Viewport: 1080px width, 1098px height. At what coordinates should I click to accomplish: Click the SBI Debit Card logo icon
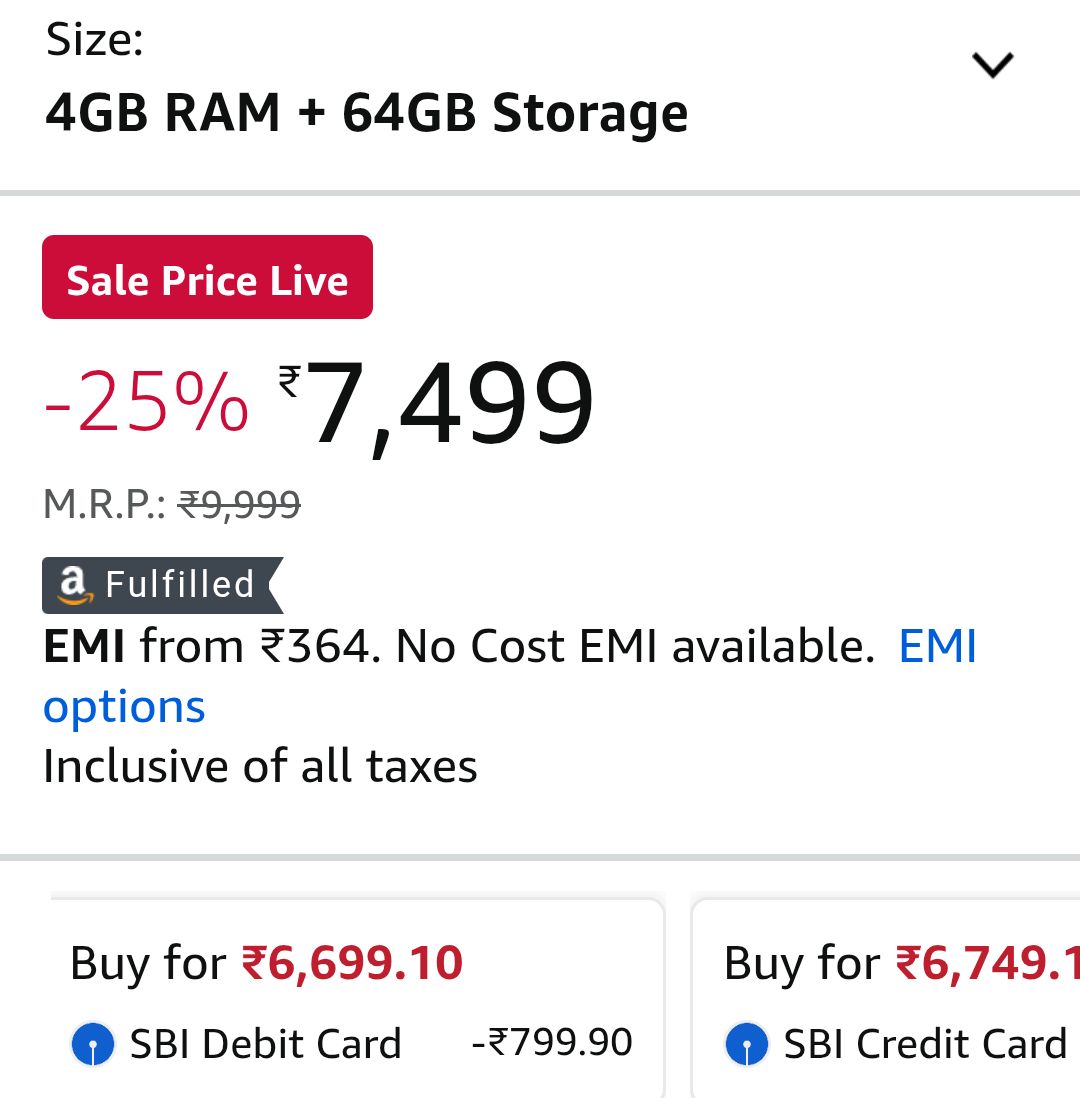(x=93, y=1045)
